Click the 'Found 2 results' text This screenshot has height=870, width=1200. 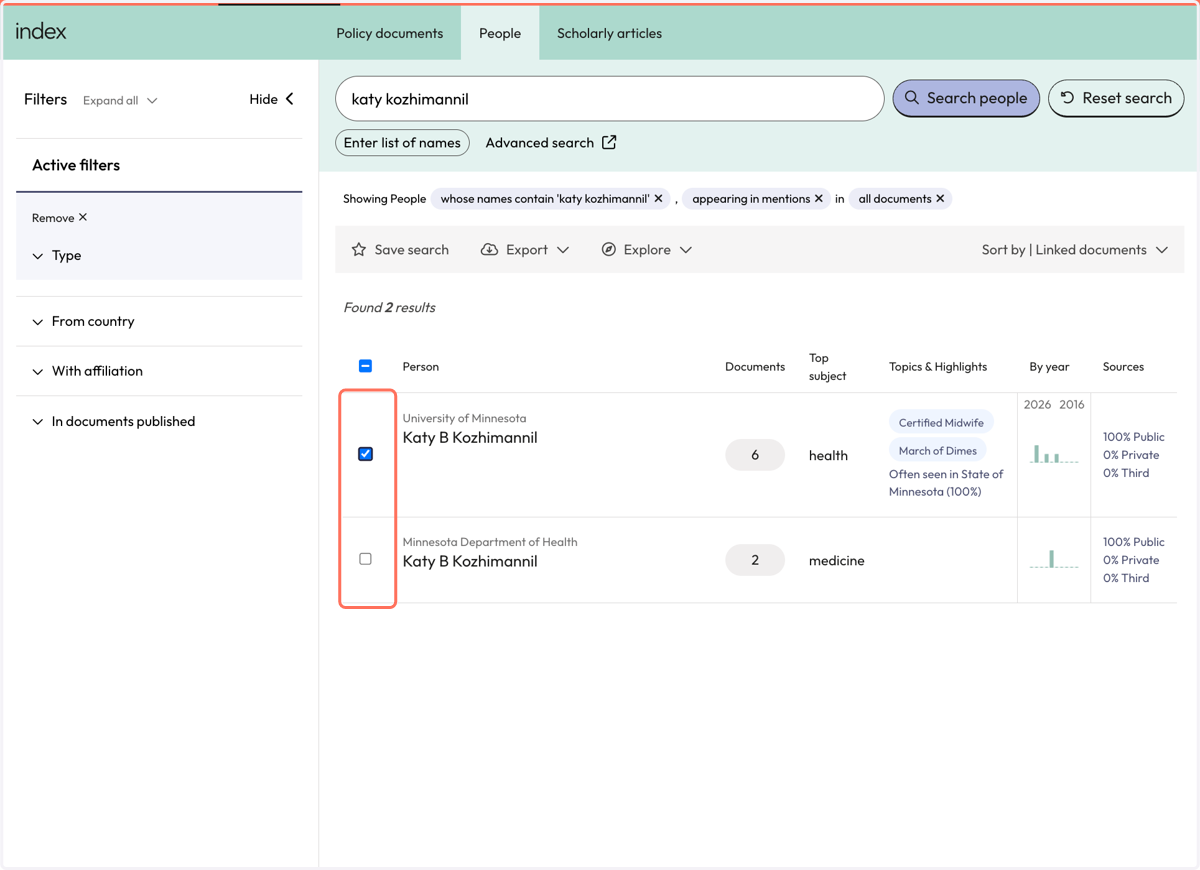pos(389,308)
